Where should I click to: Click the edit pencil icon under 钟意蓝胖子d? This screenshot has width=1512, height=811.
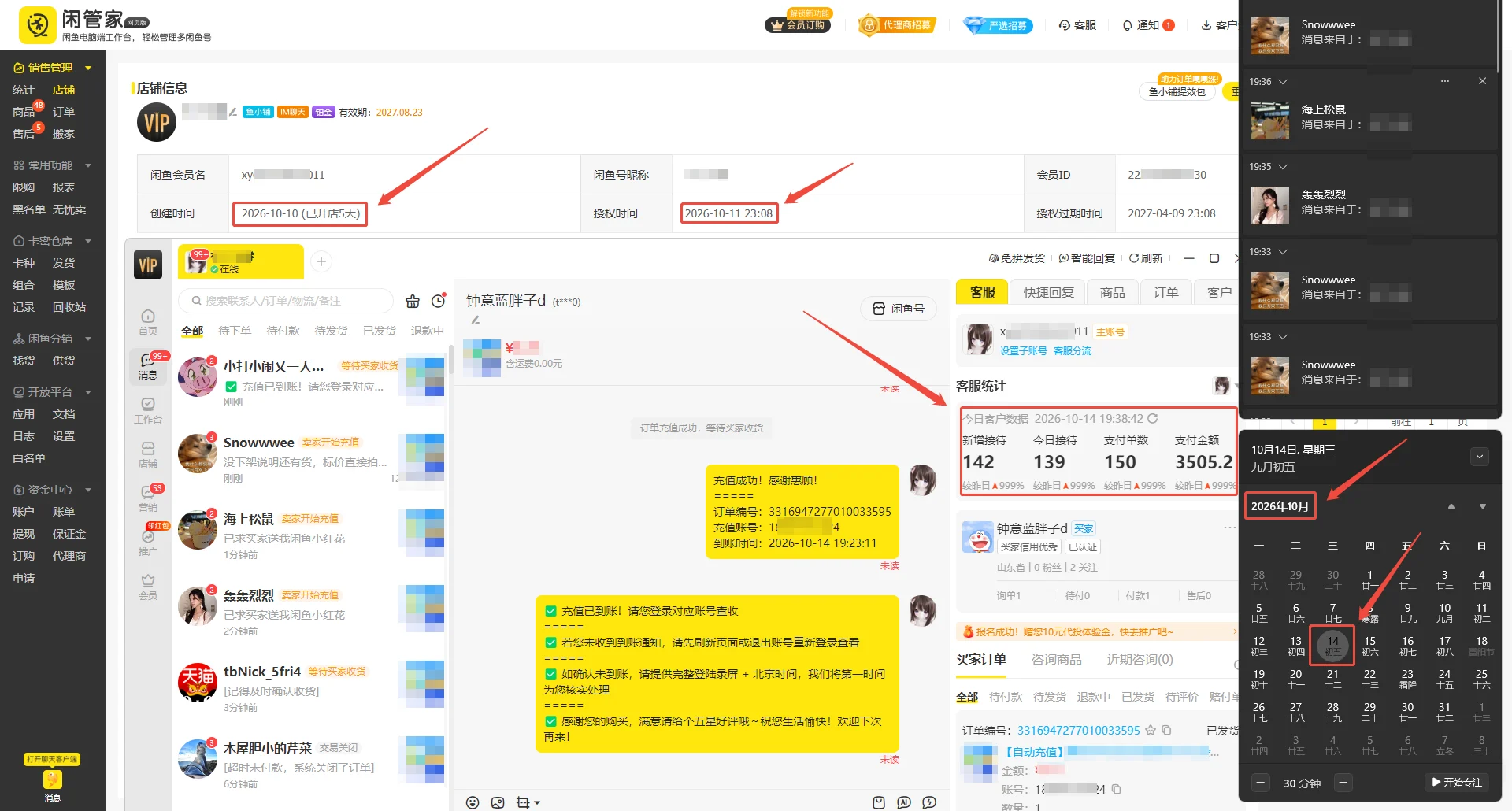[475, 320]
